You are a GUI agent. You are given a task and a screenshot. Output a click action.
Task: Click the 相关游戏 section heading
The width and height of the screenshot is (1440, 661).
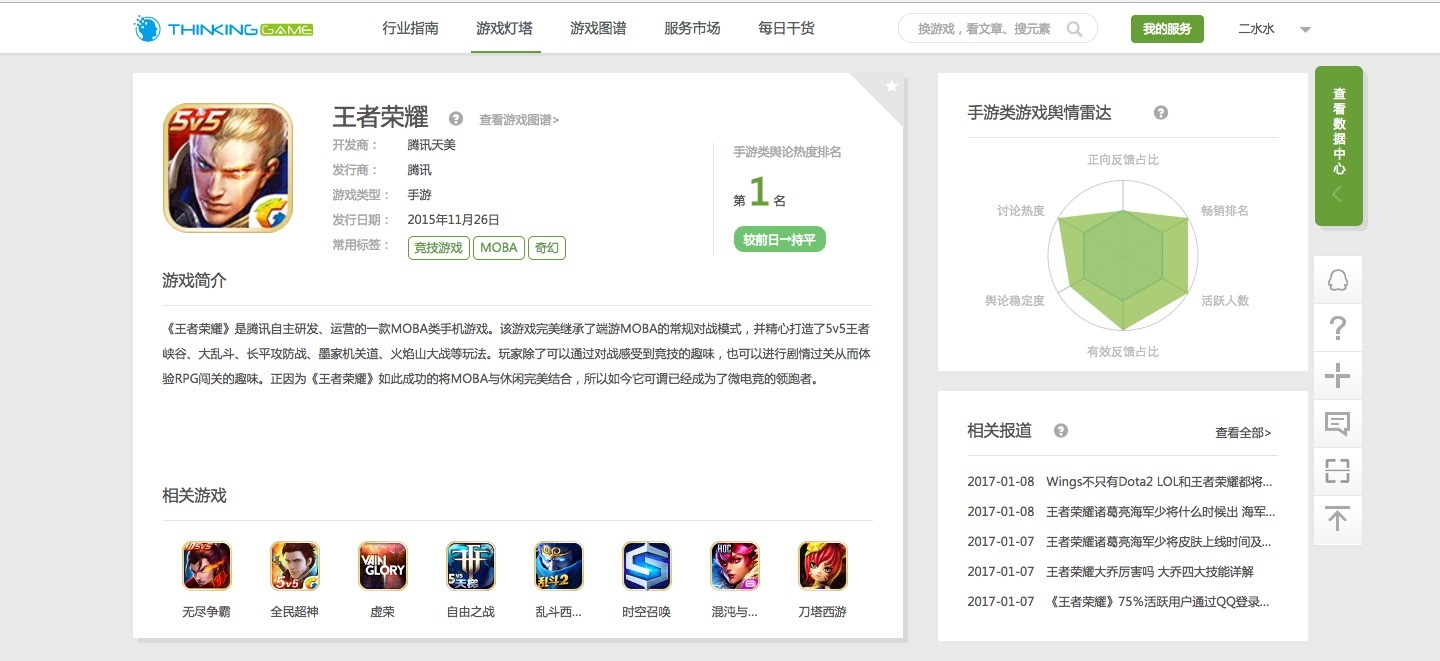click(x=195, y=496)
